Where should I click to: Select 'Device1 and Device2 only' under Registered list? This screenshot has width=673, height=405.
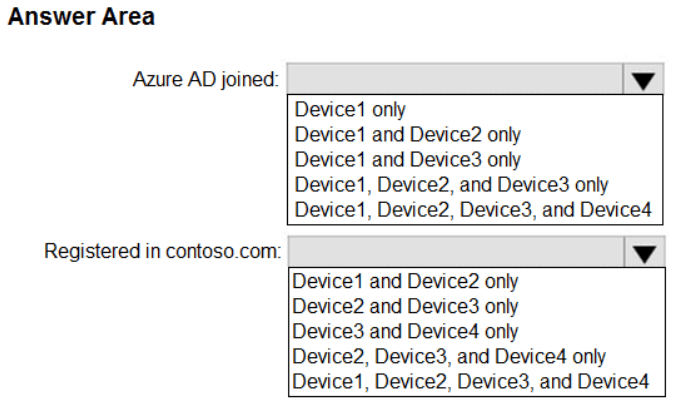[x=406, y=281]
